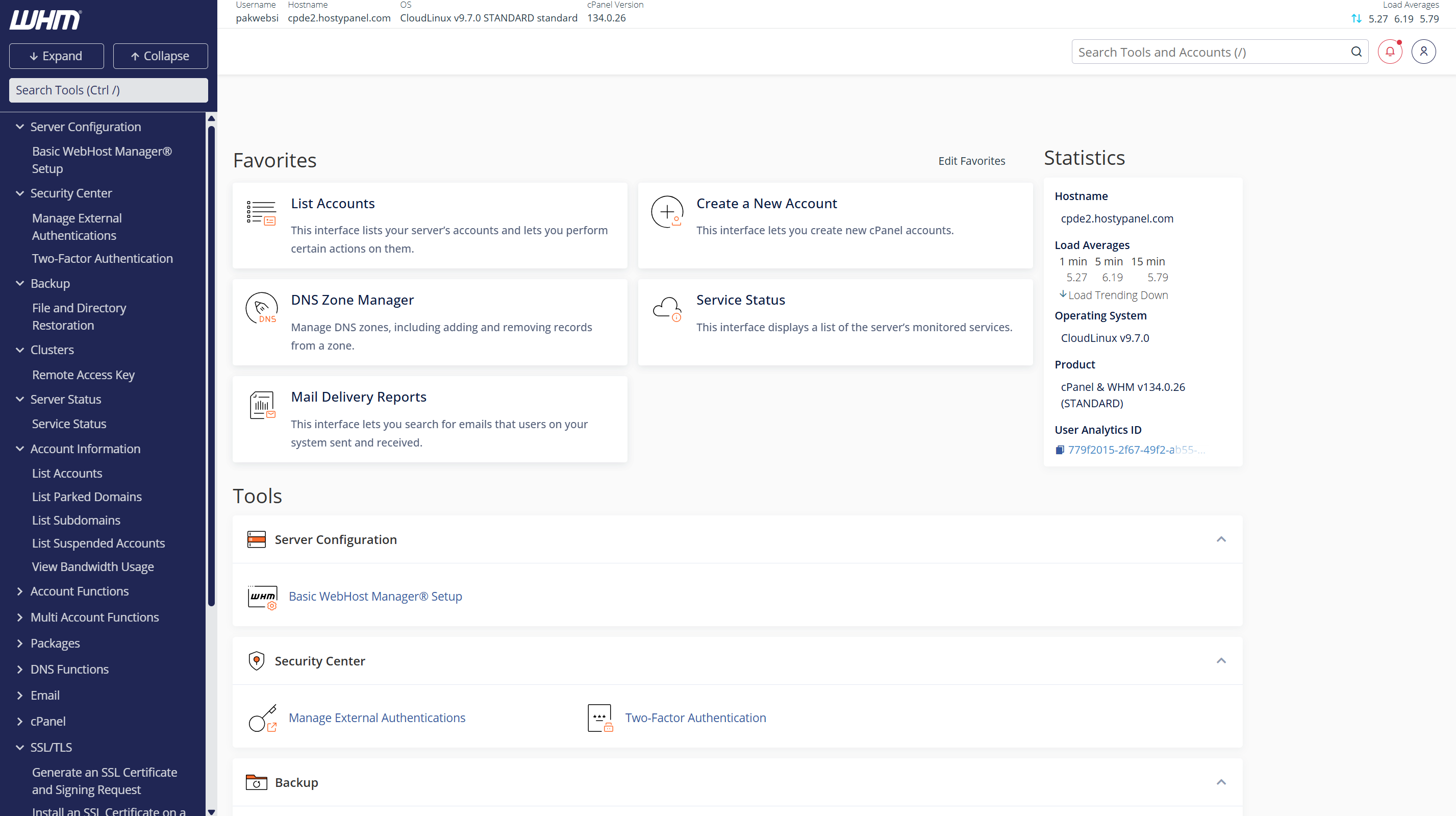Click the Server Configuration section icon
The height and width of the screenshot is (816, 1456).
[257, 539]
